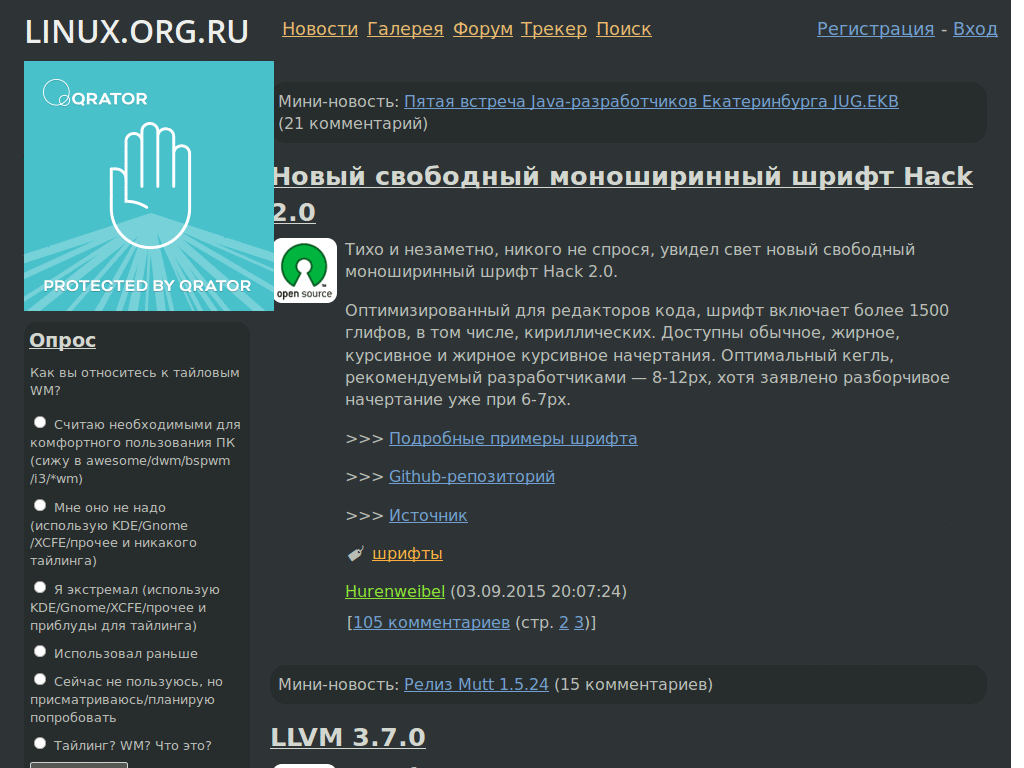Click the date '(03.09.2015 20:07:24)'
Viewport: 1024px width, 768px height.
[x=539, y=591]
